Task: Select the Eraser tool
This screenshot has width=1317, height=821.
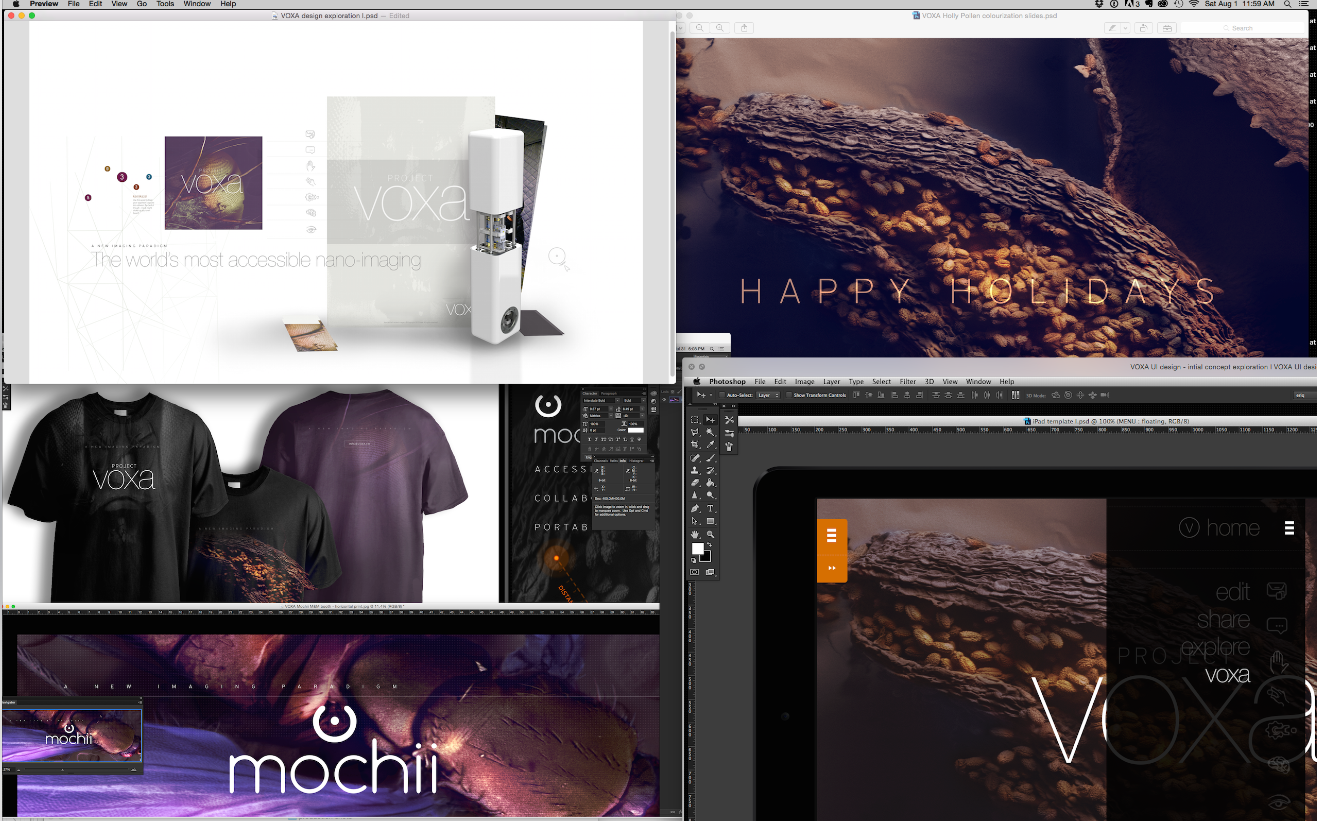Action: 694,482
